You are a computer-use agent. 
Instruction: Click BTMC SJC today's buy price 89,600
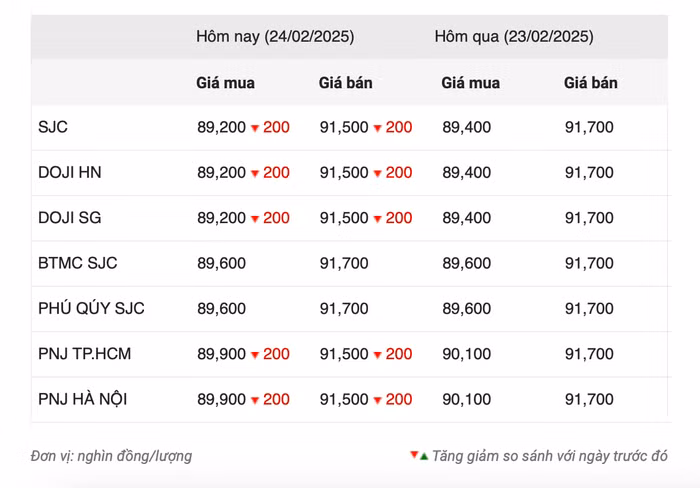[x=221, y=263]
